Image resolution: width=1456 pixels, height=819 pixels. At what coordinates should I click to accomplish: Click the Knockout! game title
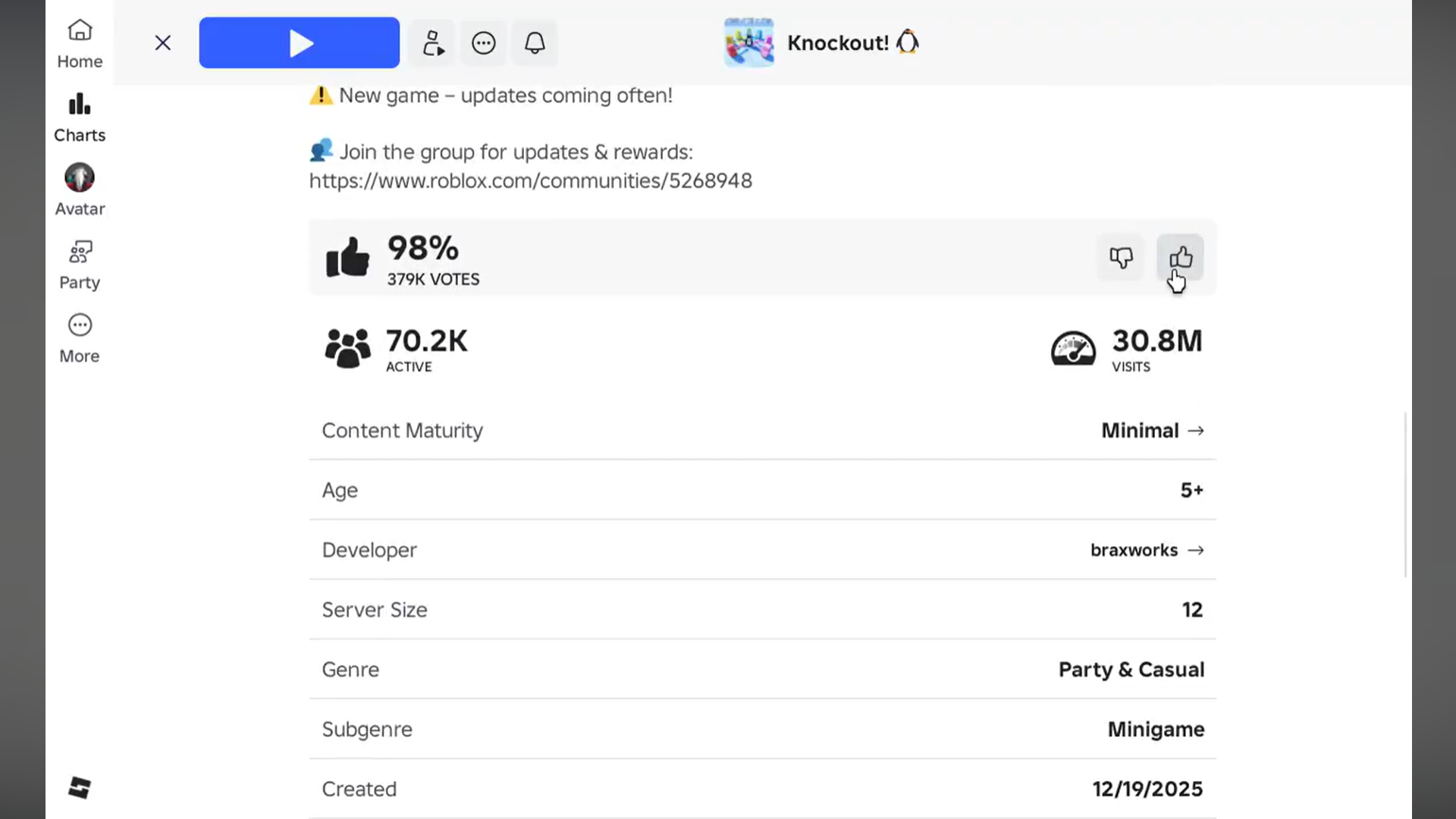coord(837,43)
